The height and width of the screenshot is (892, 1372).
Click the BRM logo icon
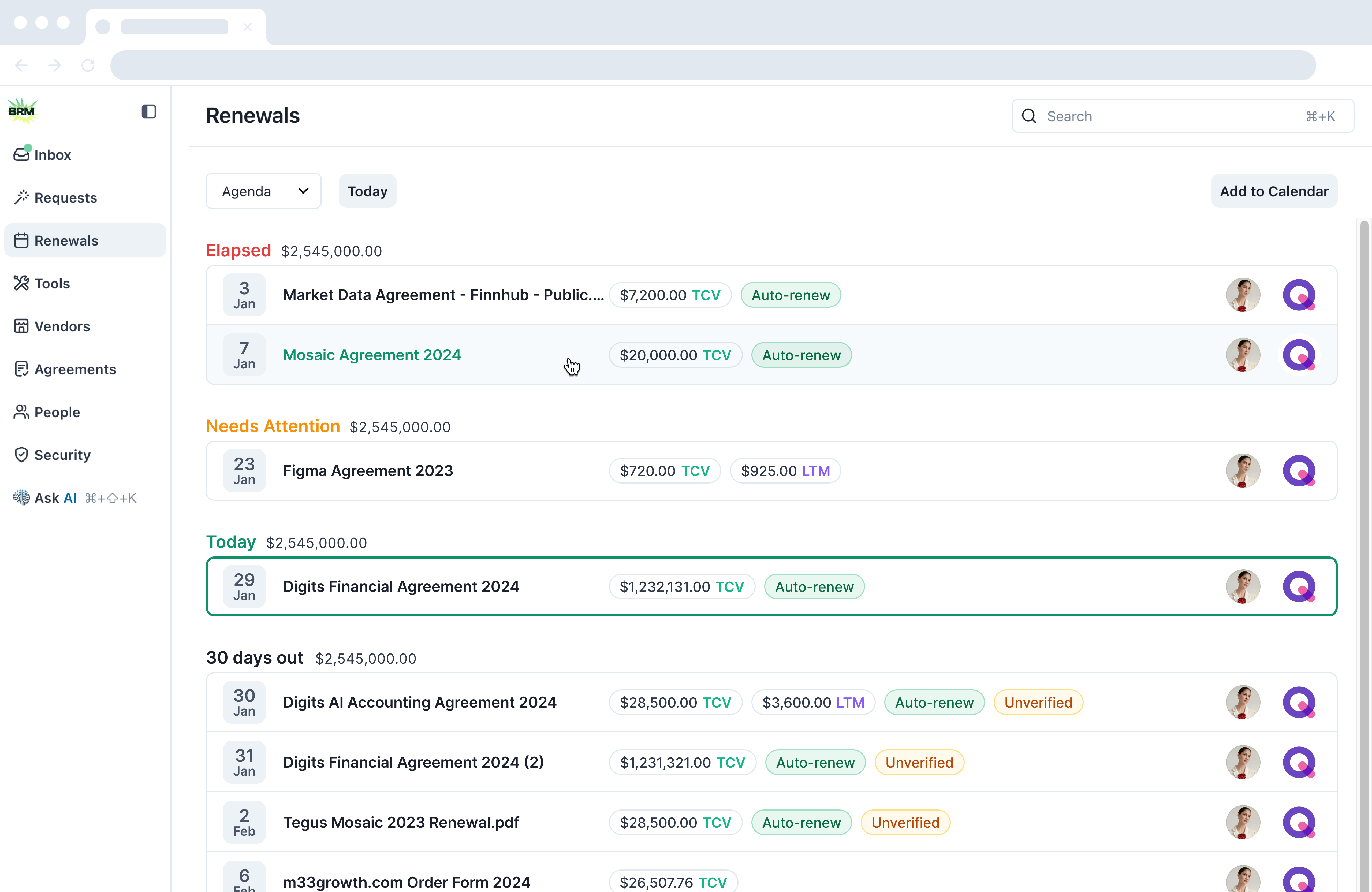pos(22,111)
